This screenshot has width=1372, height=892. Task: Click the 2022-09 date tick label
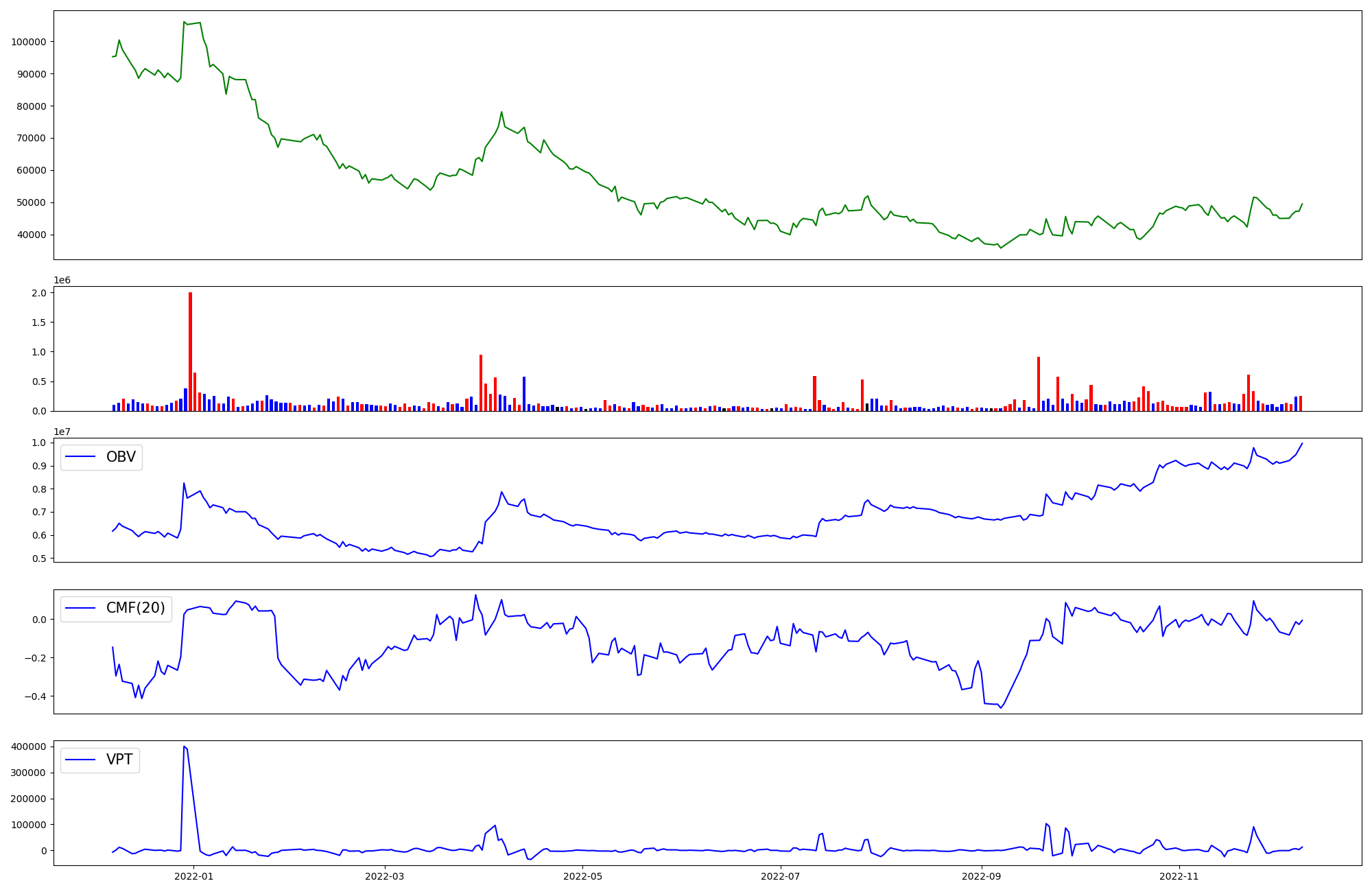982,876
